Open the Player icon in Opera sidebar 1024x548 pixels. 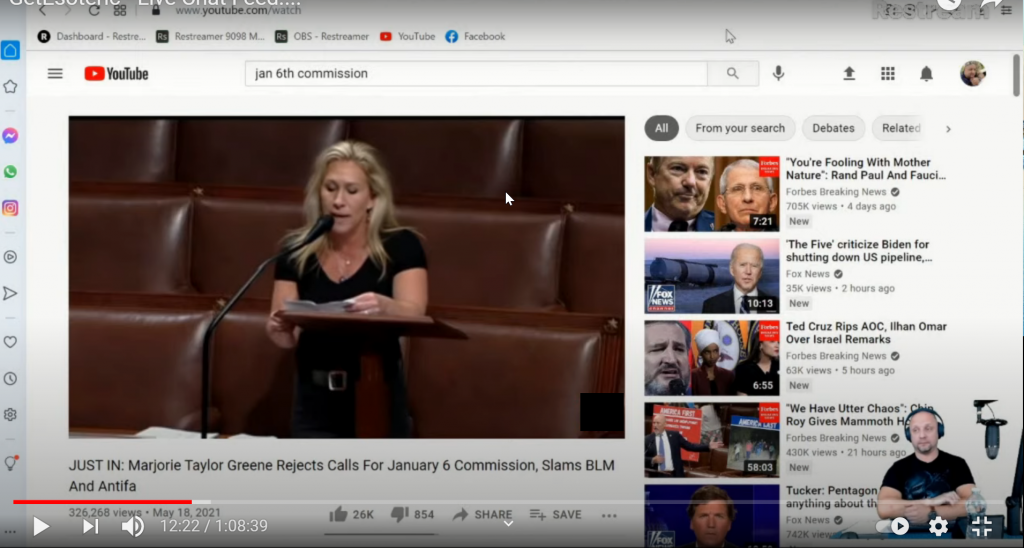click(x=10, y=257)
